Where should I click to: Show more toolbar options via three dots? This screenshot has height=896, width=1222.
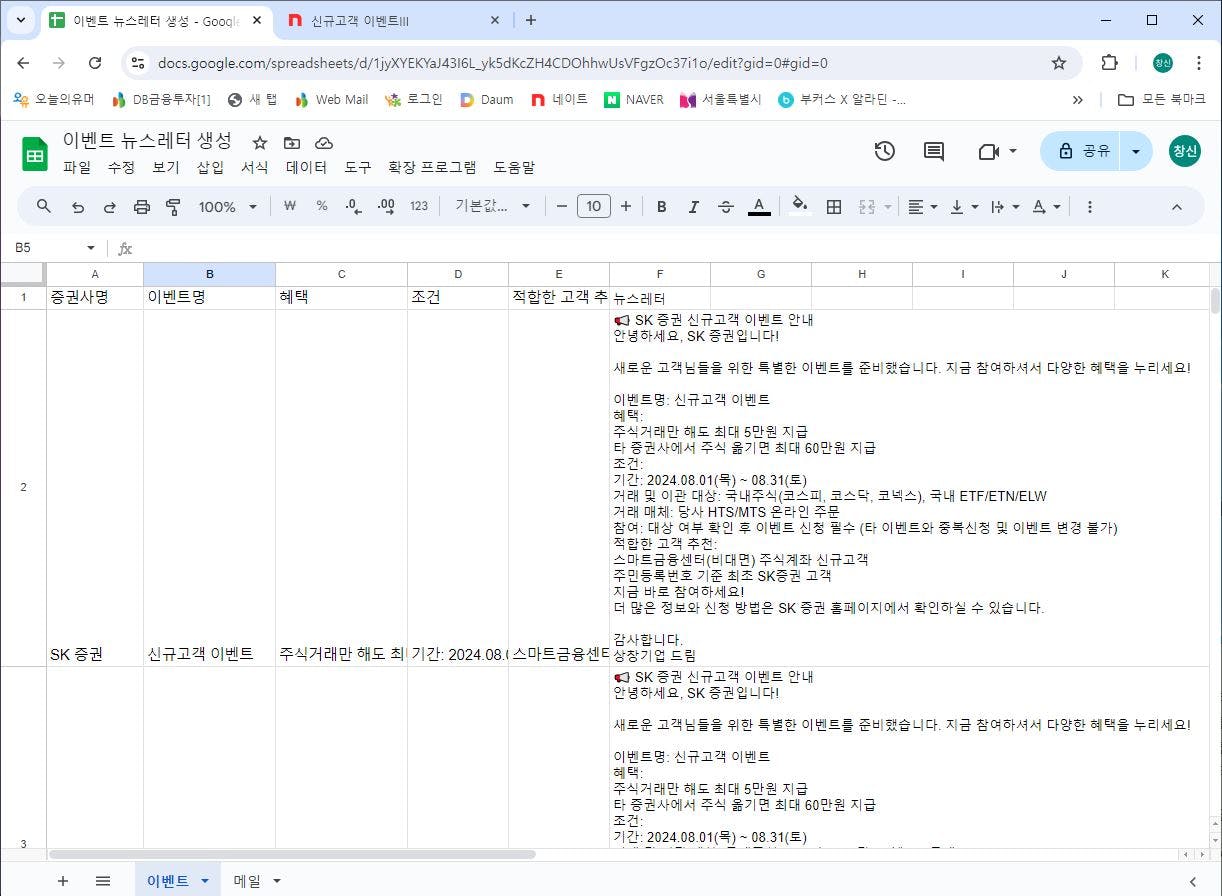pyautogui.click(x=1090, y=207)
